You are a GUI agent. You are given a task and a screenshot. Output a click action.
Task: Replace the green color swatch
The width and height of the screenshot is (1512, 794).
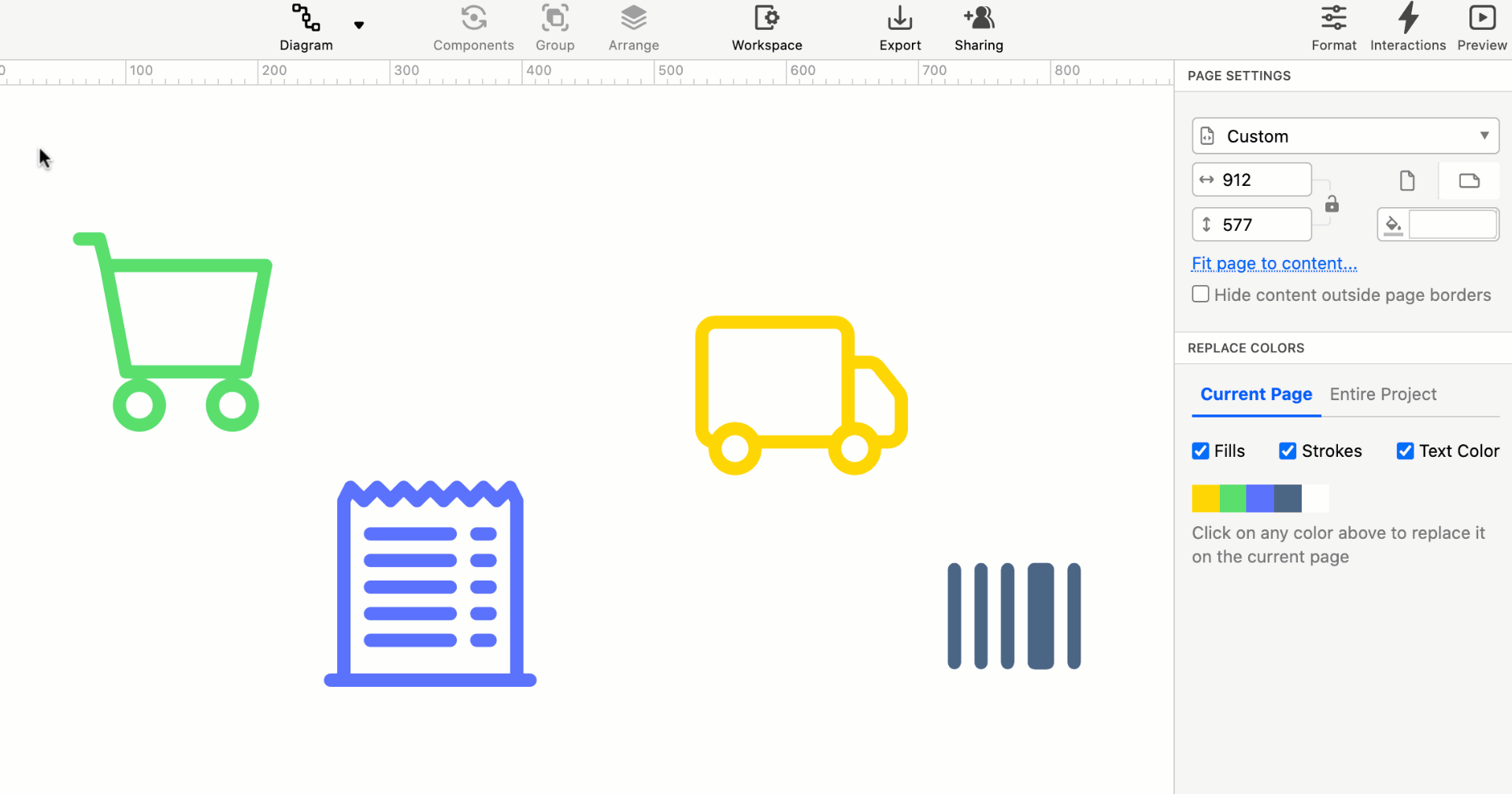click(1232, 498)
